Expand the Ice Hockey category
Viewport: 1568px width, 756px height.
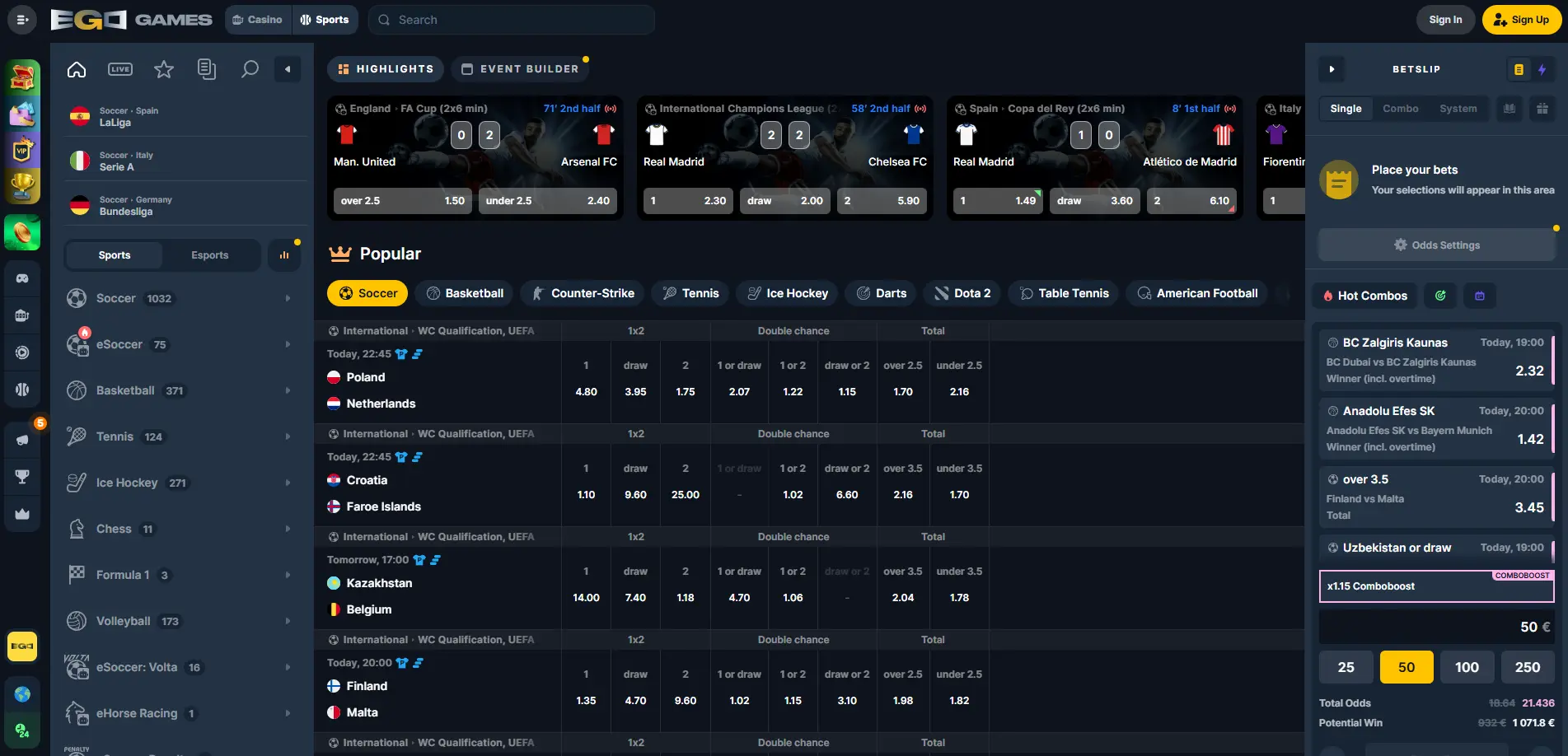(x=288, y=483)
